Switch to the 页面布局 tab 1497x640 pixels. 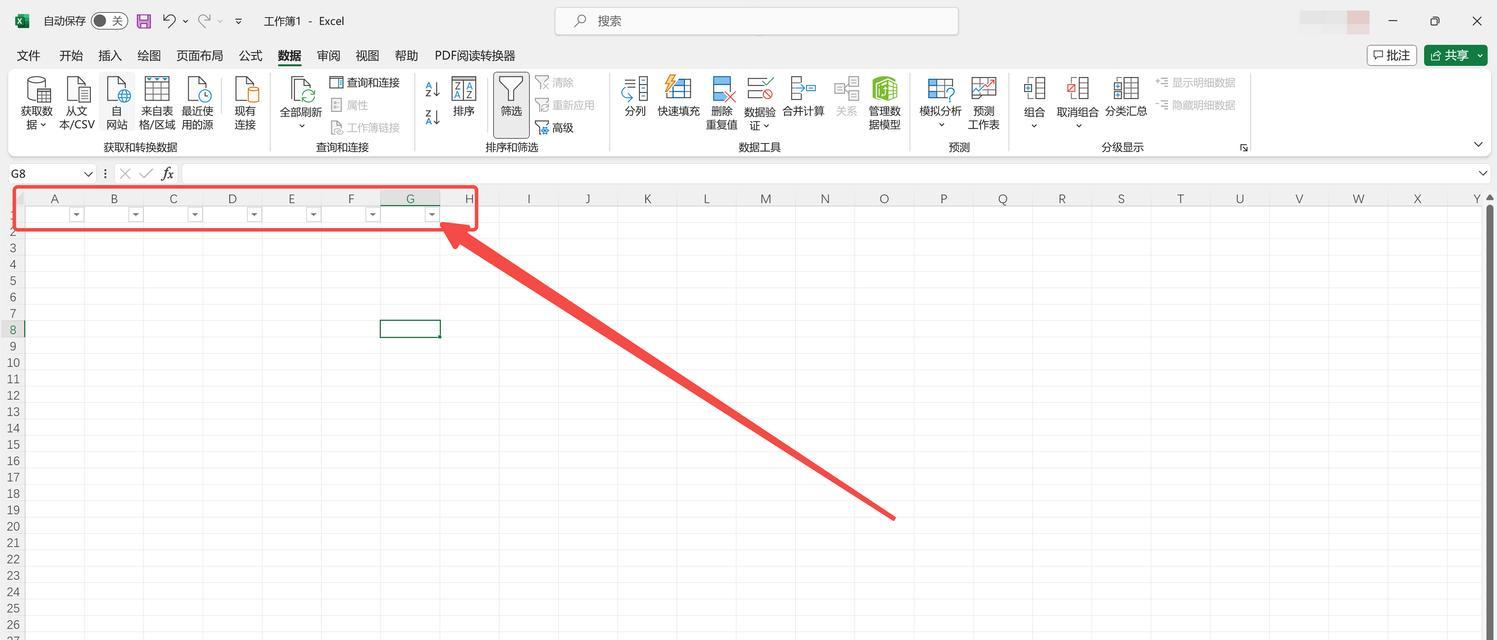coord(200,56)
